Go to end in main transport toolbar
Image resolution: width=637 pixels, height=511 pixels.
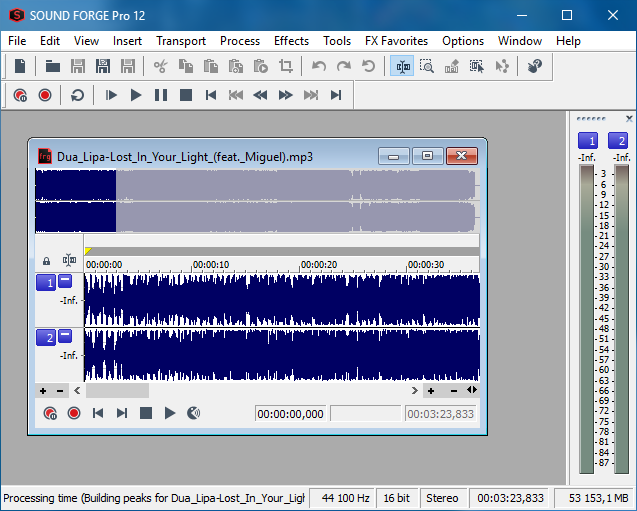[336, 95]
